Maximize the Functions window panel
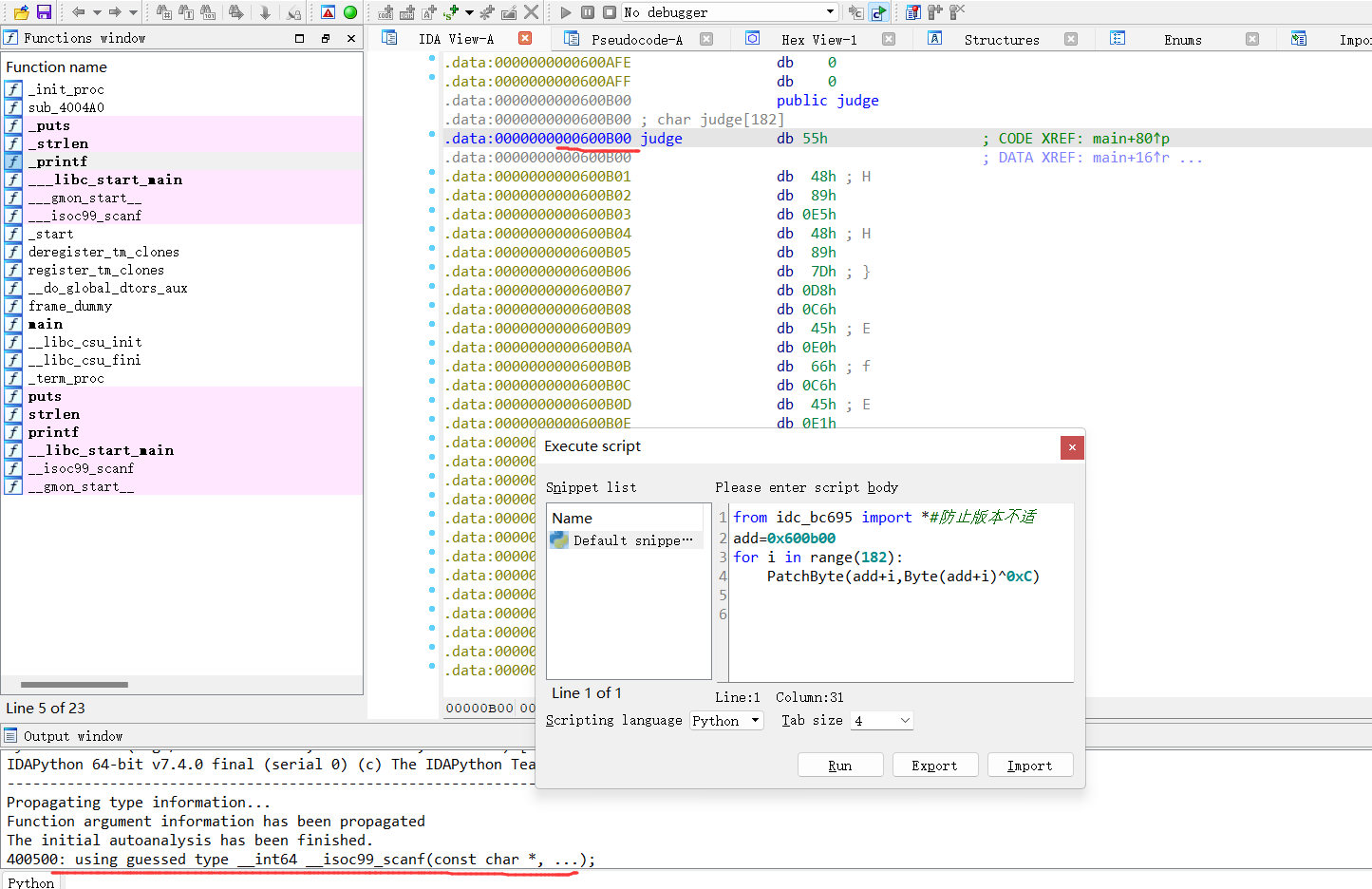Viewport: 1372px width, 889px height. pos(300,38)
